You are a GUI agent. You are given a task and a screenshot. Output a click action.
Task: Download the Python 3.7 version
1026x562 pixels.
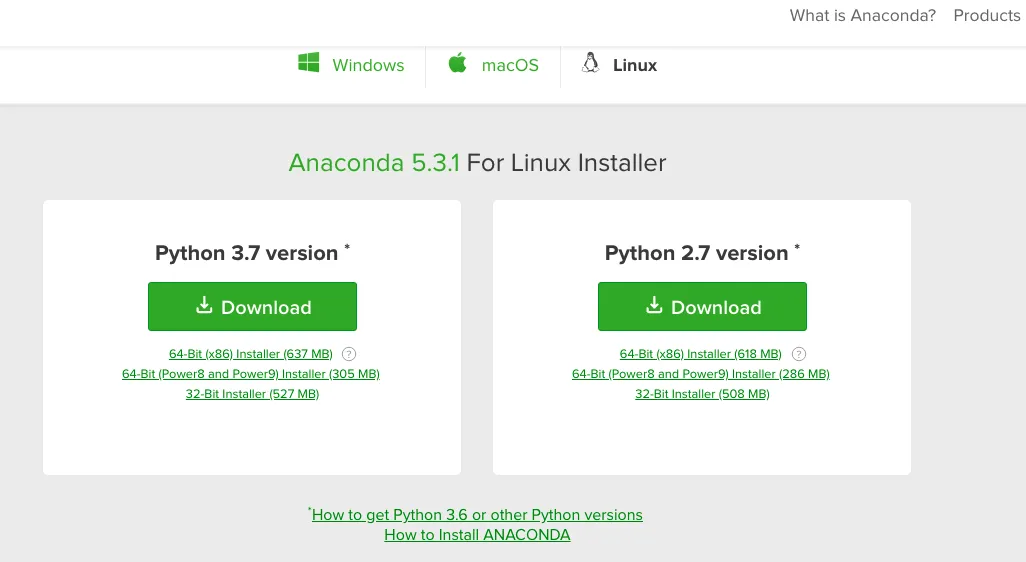(x=253, y=306)
